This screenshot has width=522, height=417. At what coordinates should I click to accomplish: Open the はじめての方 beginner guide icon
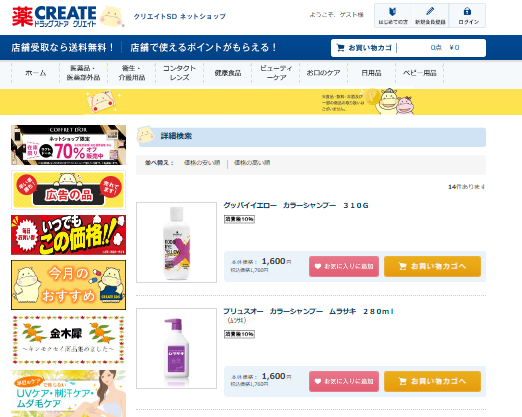[x=393, y=16]
